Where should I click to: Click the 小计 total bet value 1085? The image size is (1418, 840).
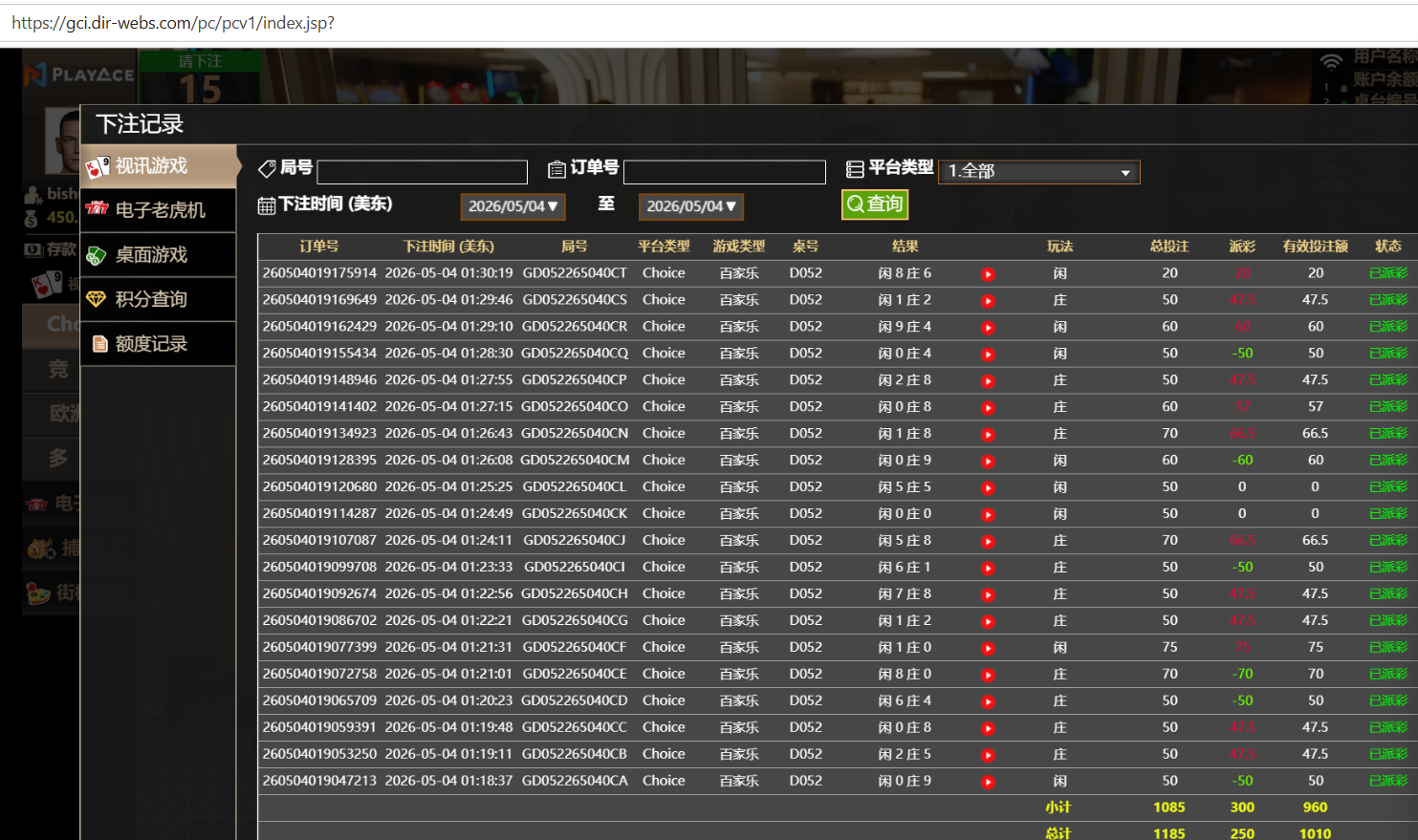[1169, 808]
